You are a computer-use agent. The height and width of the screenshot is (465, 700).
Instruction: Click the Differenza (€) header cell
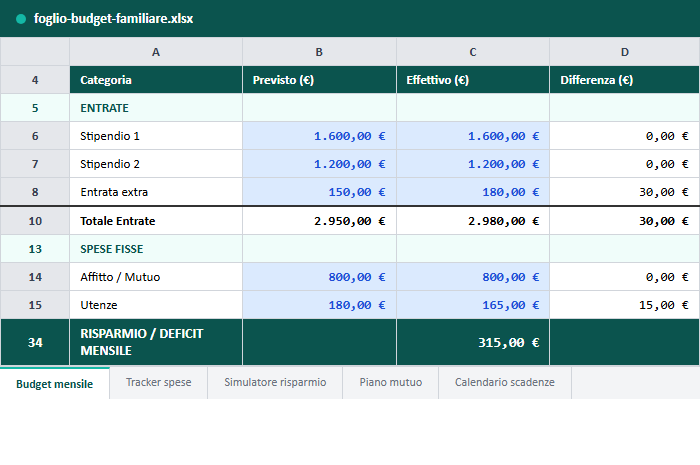[x=625, y=80]
